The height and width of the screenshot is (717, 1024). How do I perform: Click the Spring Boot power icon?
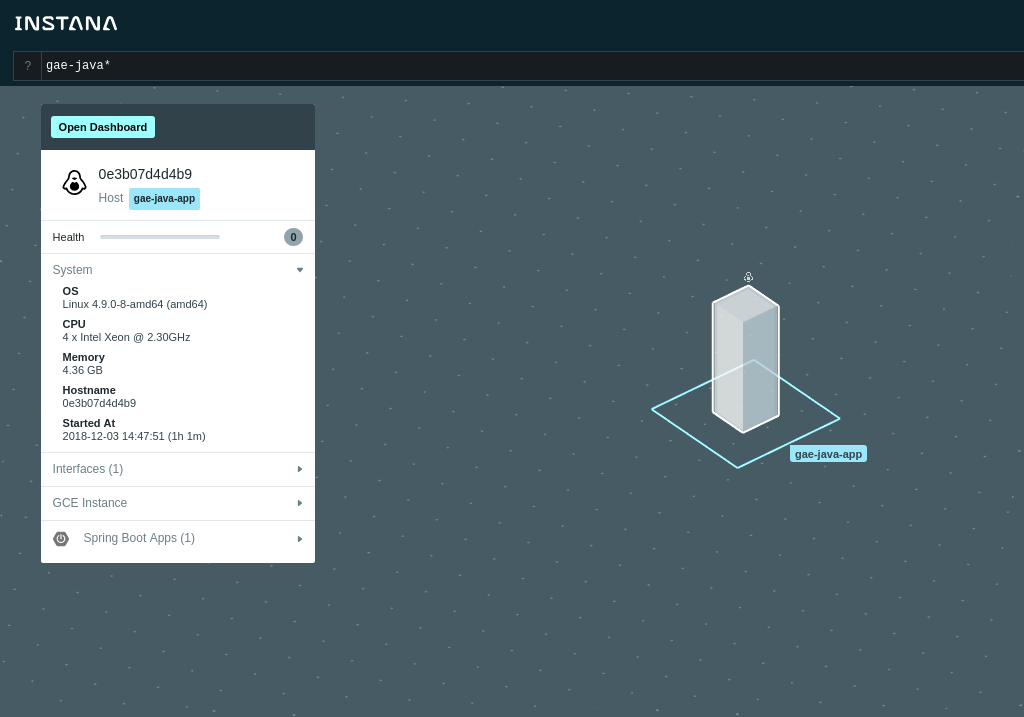(61, 539)
